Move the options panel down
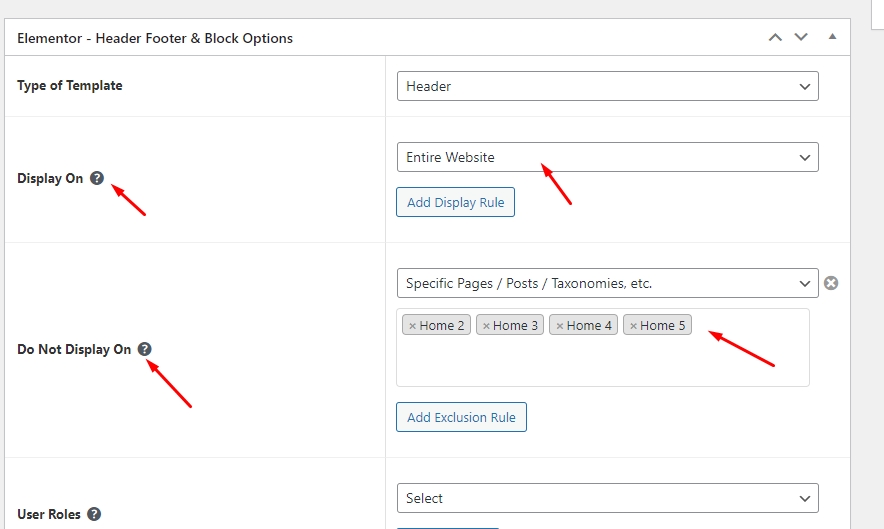 (801, 37)
